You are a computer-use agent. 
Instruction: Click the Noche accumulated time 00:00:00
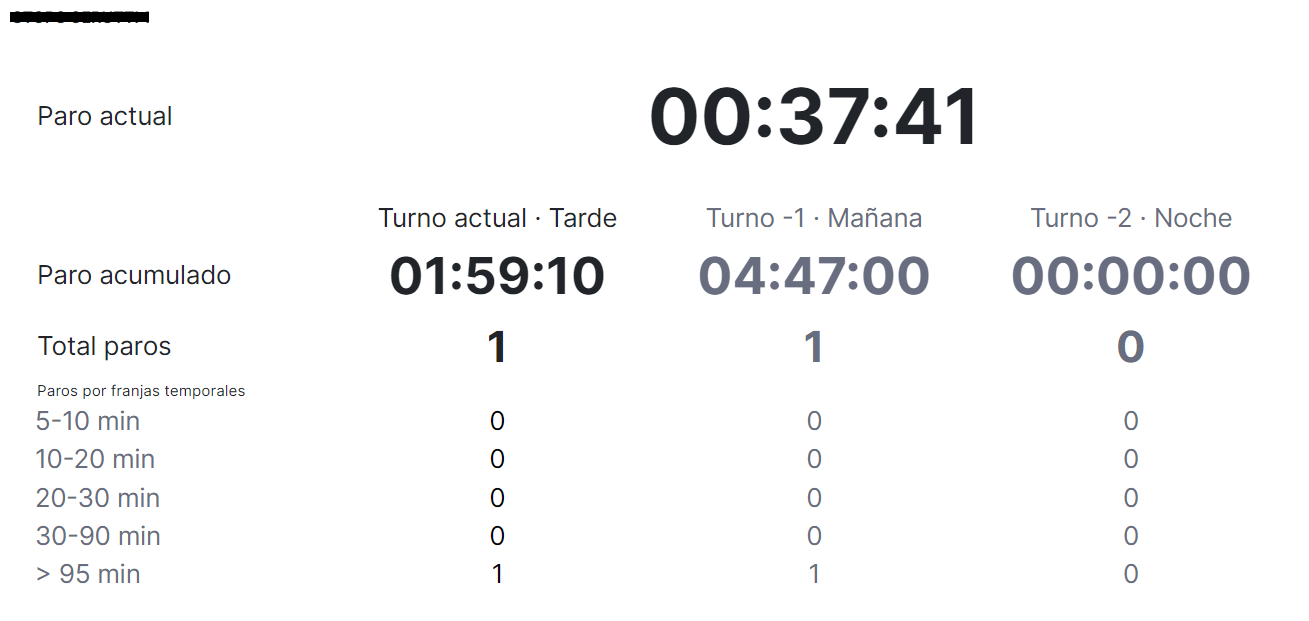pyautogui.click(x=1131, y=276)
